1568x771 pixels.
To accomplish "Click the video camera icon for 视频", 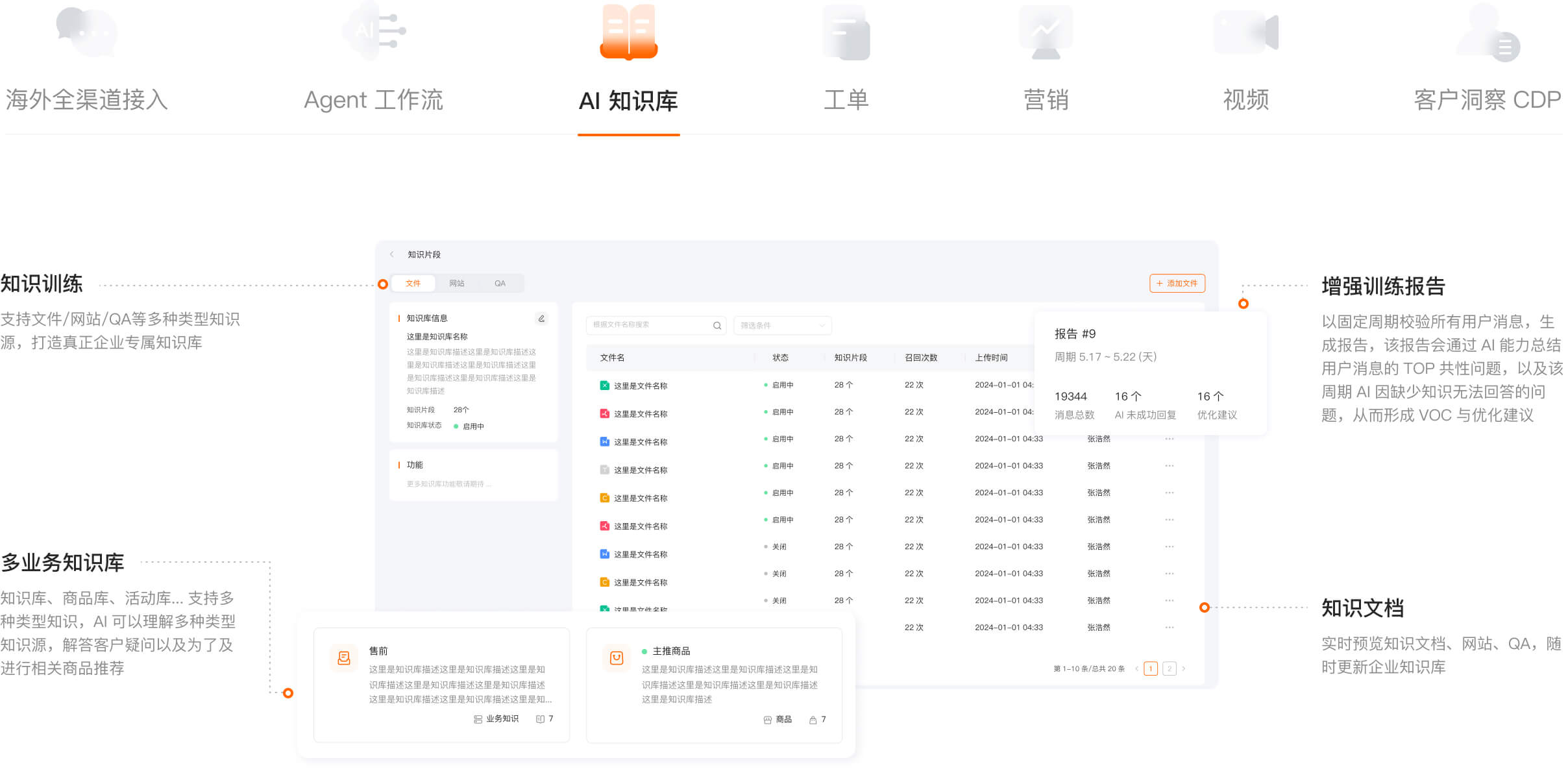I will [1245, 32].
